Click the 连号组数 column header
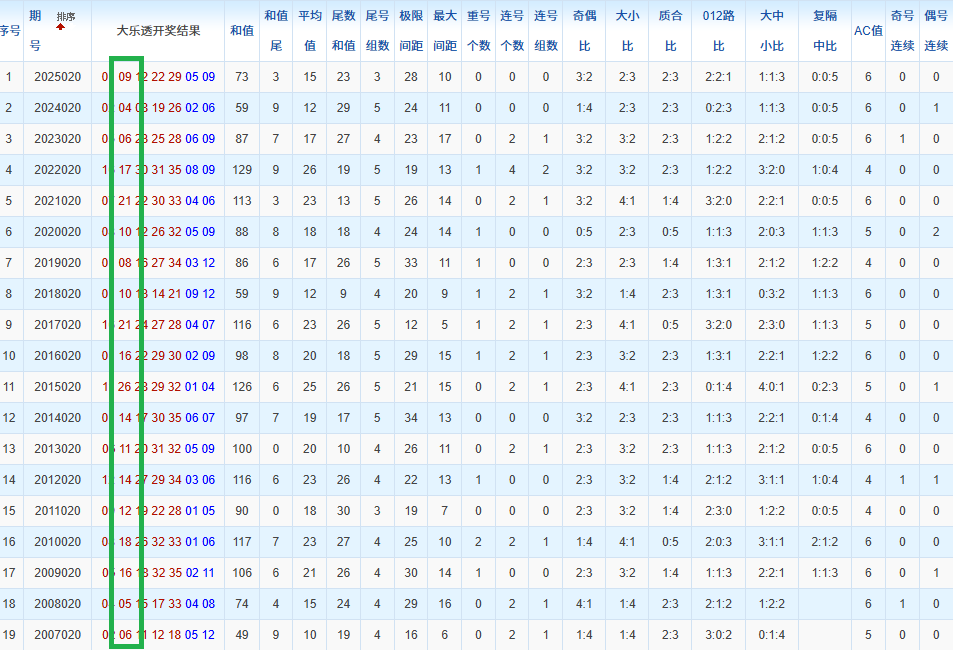The width and height of the screenshot is (953, 650). coord(546,30)
